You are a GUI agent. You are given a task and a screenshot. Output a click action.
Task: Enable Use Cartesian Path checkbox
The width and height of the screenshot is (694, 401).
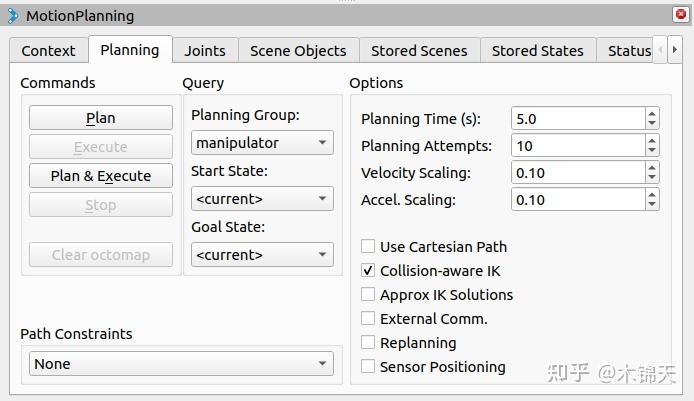click(x=368, y=246)
